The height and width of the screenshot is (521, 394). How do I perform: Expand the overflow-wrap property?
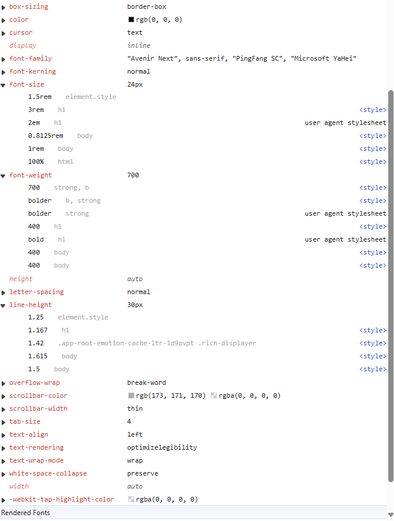(x=3, y=383)
